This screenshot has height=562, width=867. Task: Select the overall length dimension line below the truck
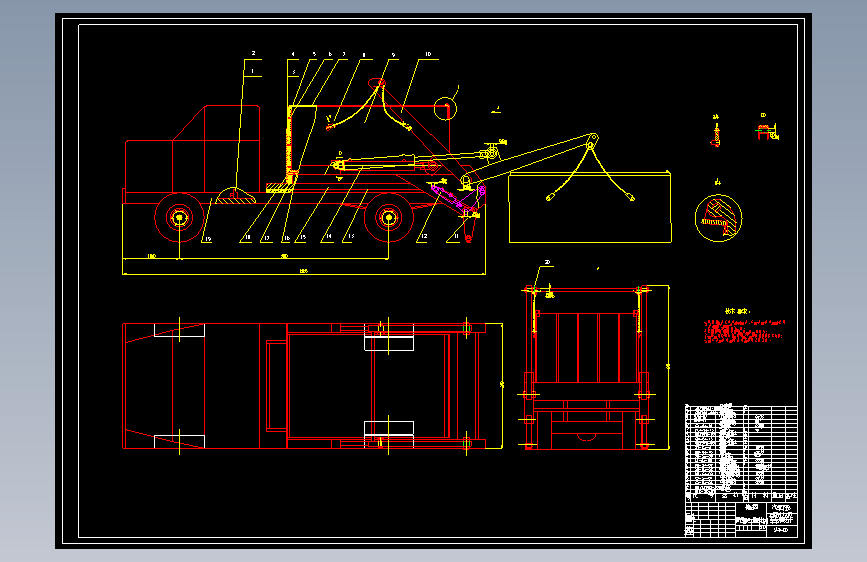coord(304,274)
